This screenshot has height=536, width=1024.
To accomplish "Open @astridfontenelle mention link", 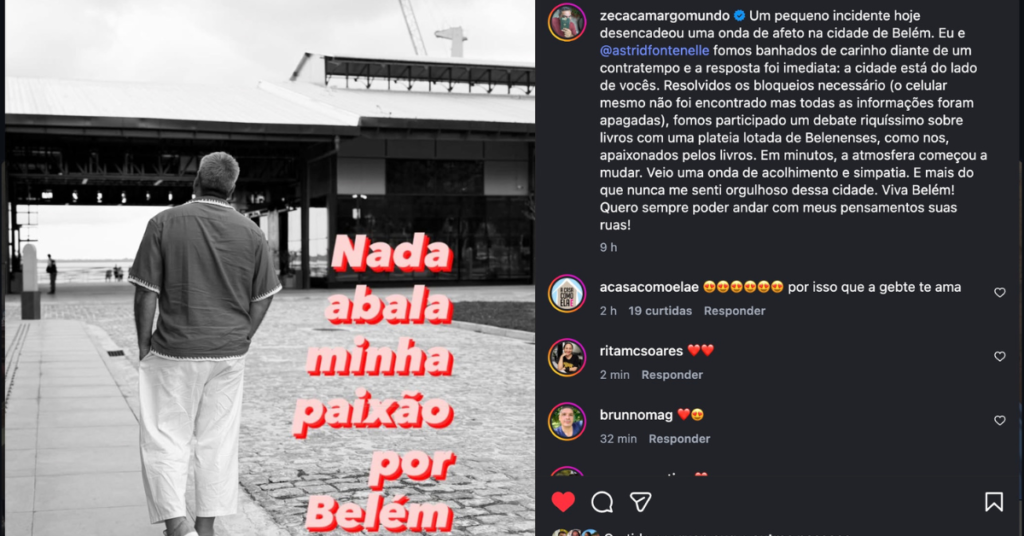I will click(654, 50).
